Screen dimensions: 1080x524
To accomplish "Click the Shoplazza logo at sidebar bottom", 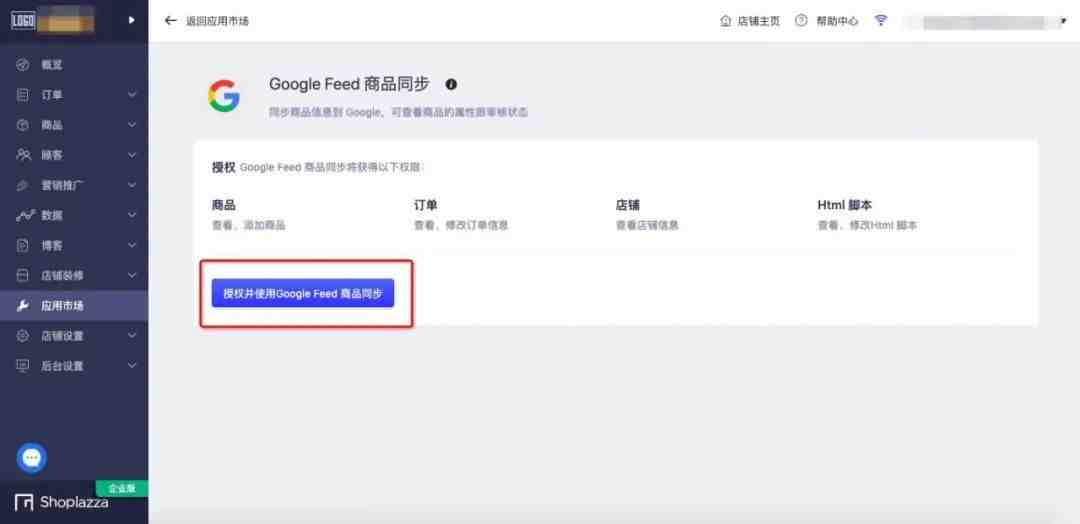I will coord(61,503).
